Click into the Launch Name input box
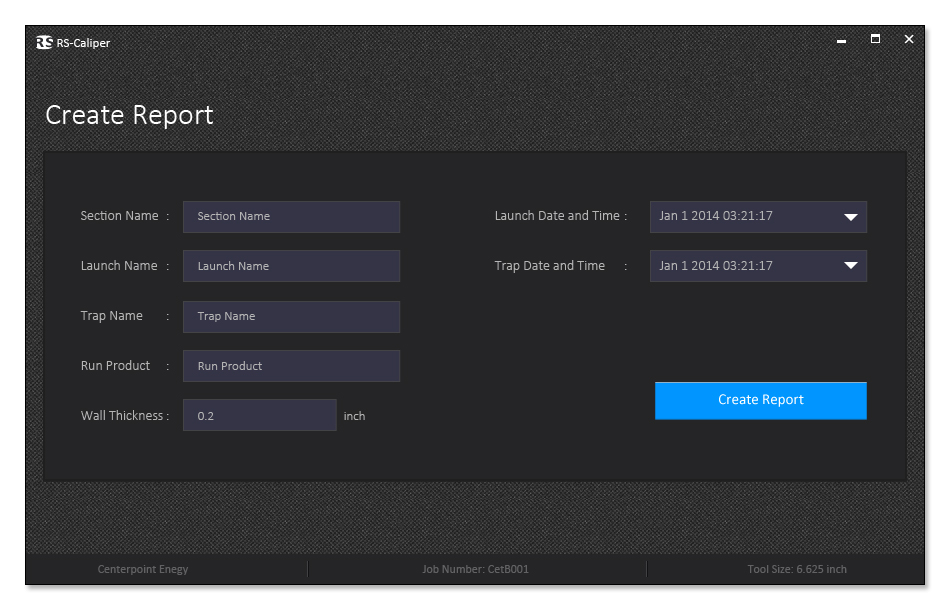950x610 pixels. click(x=291, y=266)
